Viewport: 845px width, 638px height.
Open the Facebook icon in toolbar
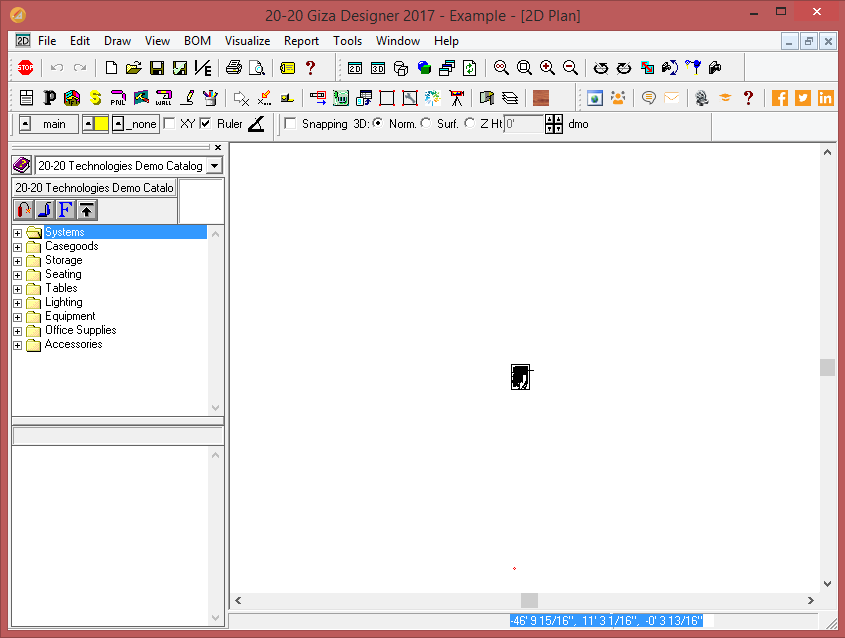pyautogui.click(x=780, y=98)
